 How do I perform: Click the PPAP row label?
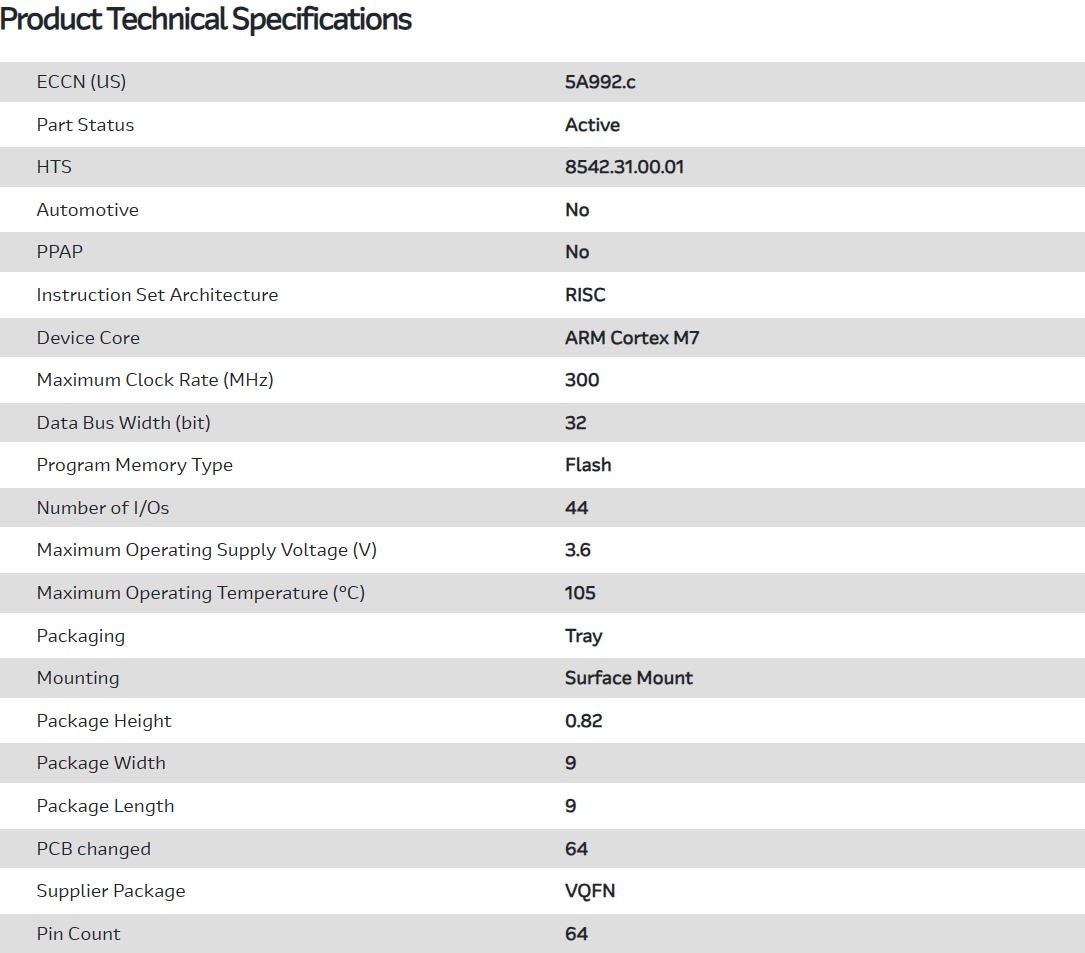click(x=60, y=252)
